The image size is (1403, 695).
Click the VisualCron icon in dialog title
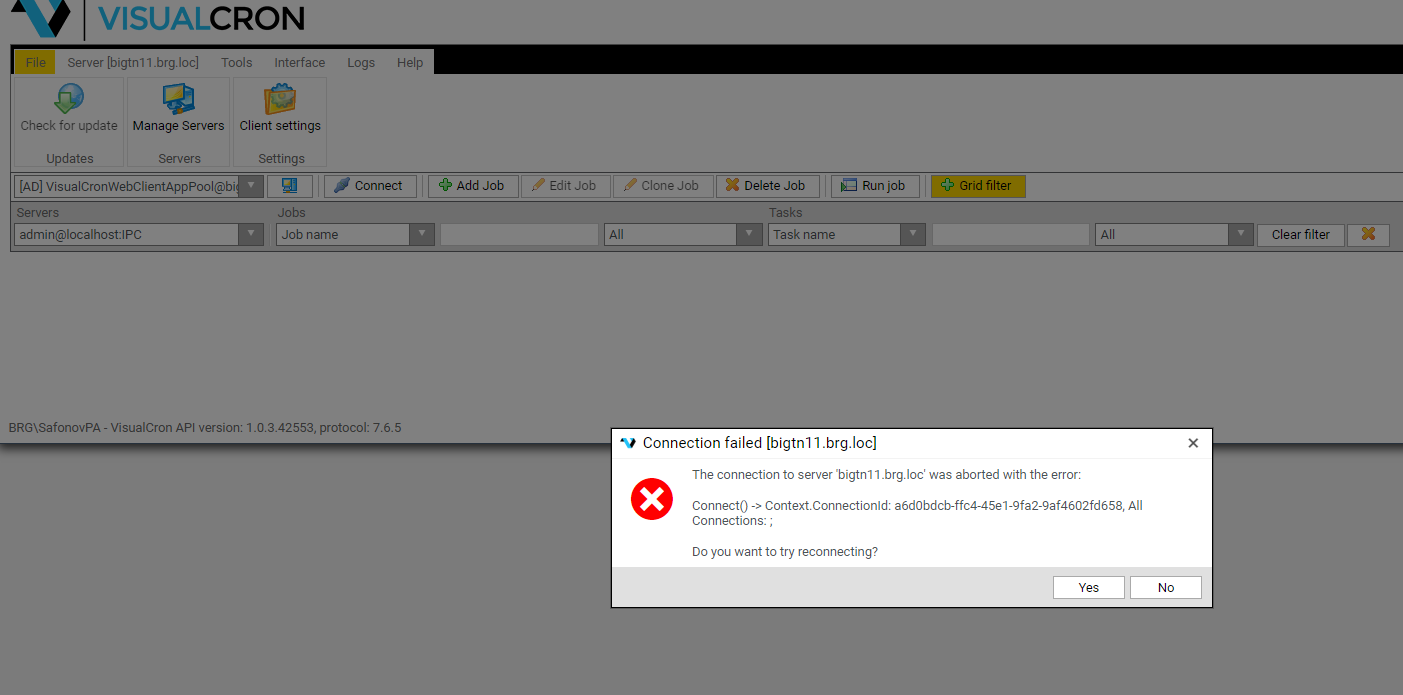[x=628, y=443]
